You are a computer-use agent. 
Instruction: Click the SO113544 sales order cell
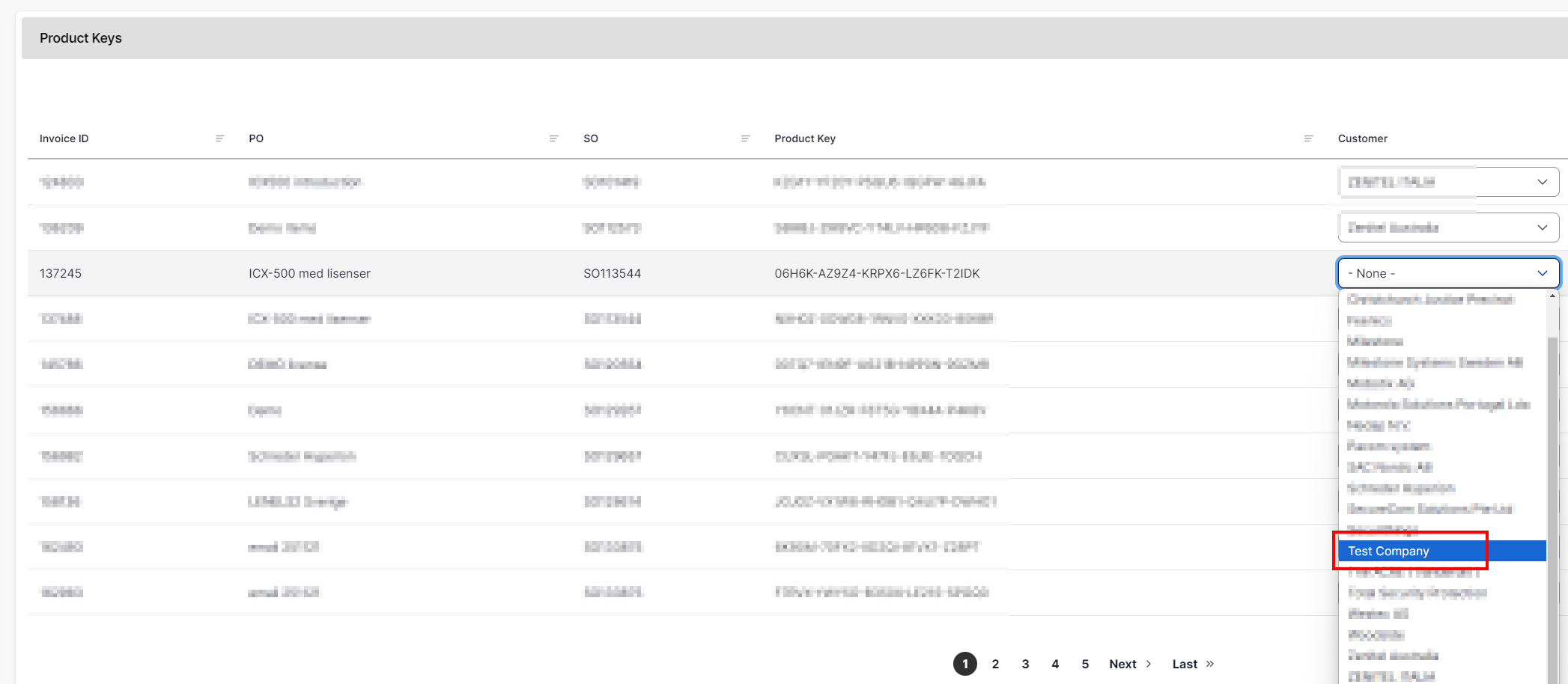(612, 273)
